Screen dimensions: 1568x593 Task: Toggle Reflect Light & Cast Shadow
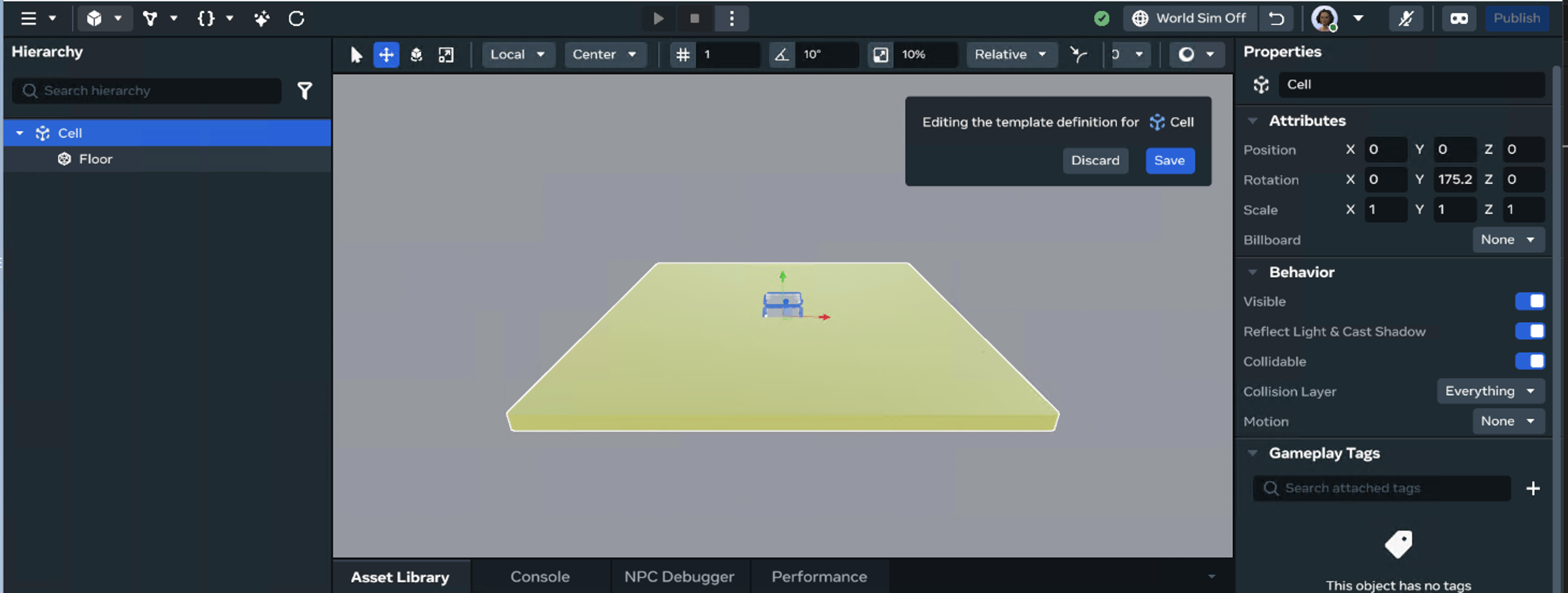tap(1529, 331)
